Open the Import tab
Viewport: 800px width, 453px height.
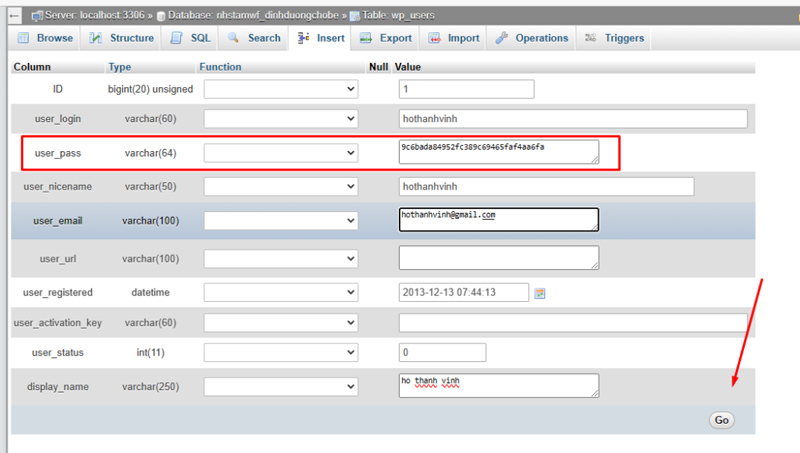coord(454,38)
